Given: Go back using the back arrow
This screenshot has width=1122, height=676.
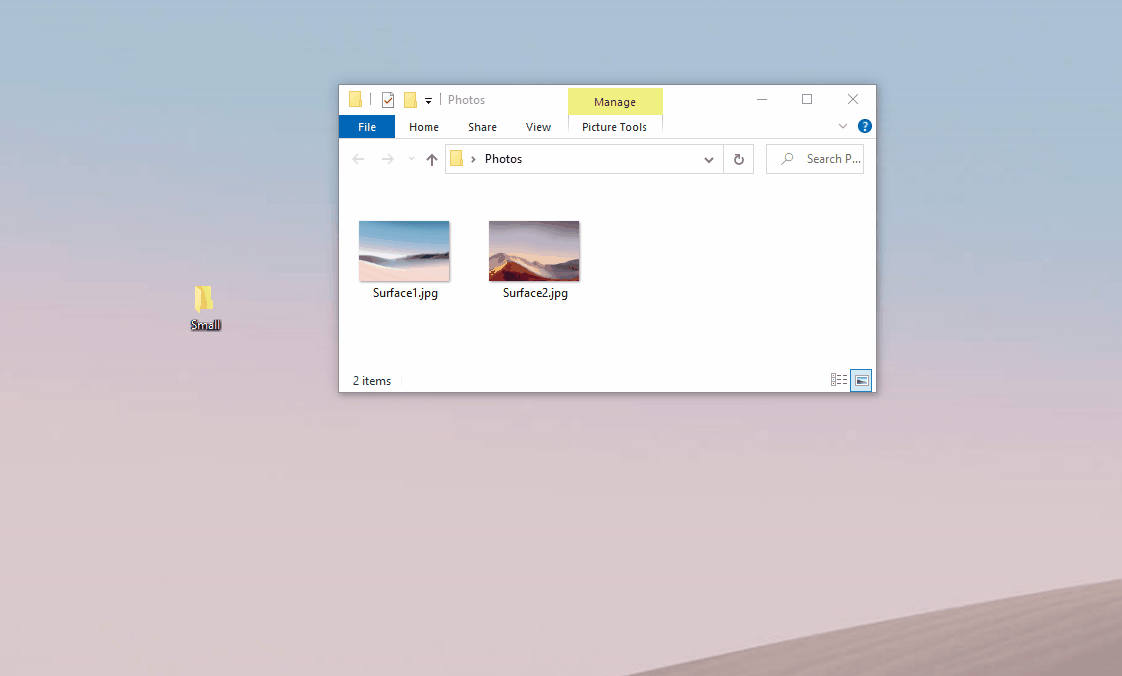Looking at the screenshot, I should pos(358,158).
